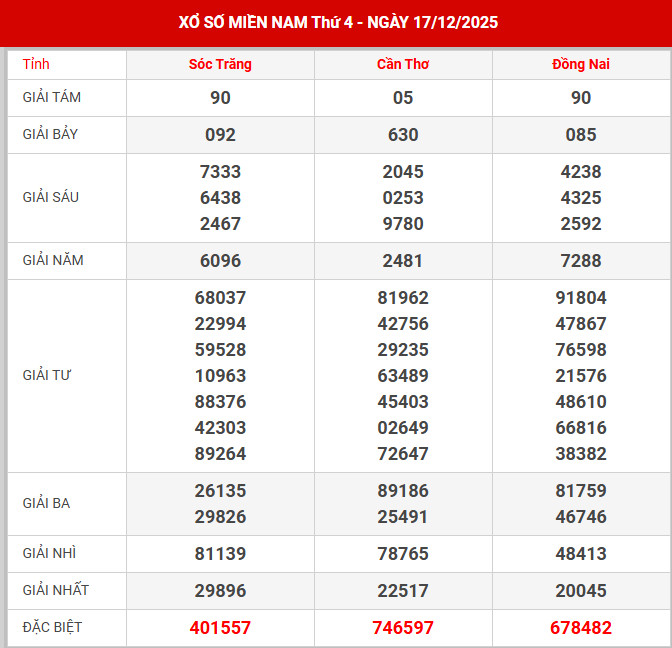Click the Giải Tư row label
The width and height of the screenshot is (672, 648).
pos(47,375)
